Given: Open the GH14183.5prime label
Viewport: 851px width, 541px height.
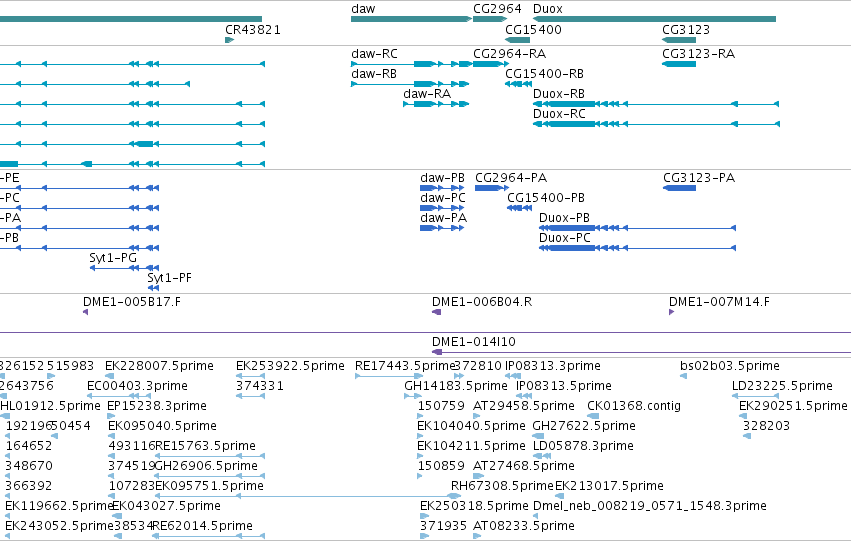Looking at the screenshot, I should (456, 386).
